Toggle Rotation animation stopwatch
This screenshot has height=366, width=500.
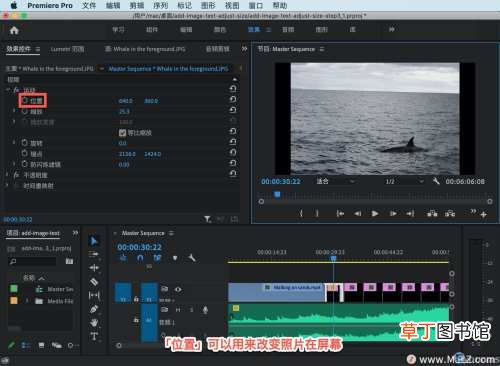(x=25, y=143)
